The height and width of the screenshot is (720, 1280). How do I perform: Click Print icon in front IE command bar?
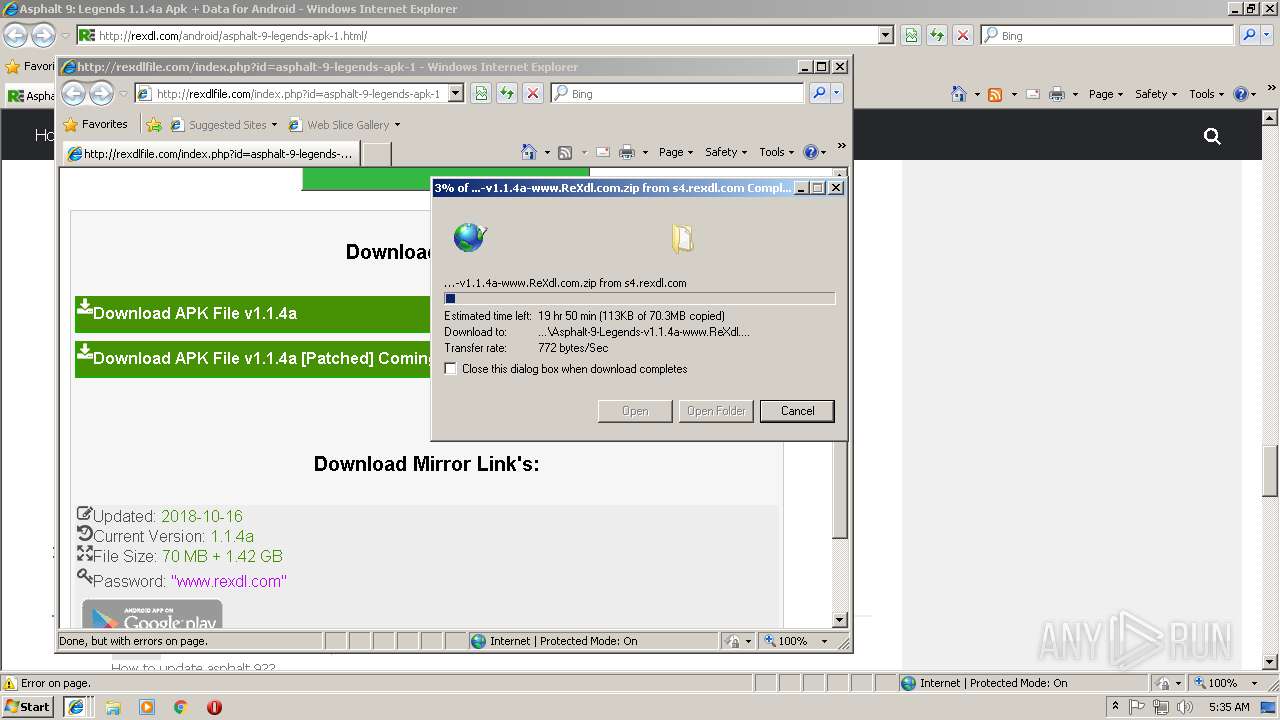pos(627,152)
